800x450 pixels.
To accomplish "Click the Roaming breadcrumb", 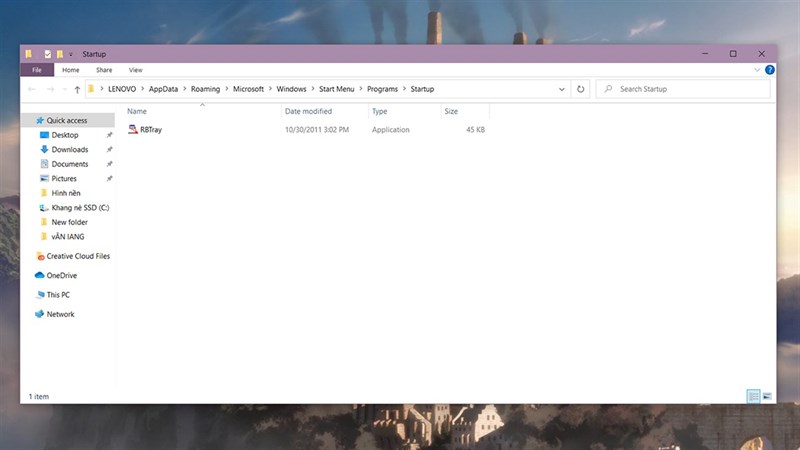I will (205, 89).
